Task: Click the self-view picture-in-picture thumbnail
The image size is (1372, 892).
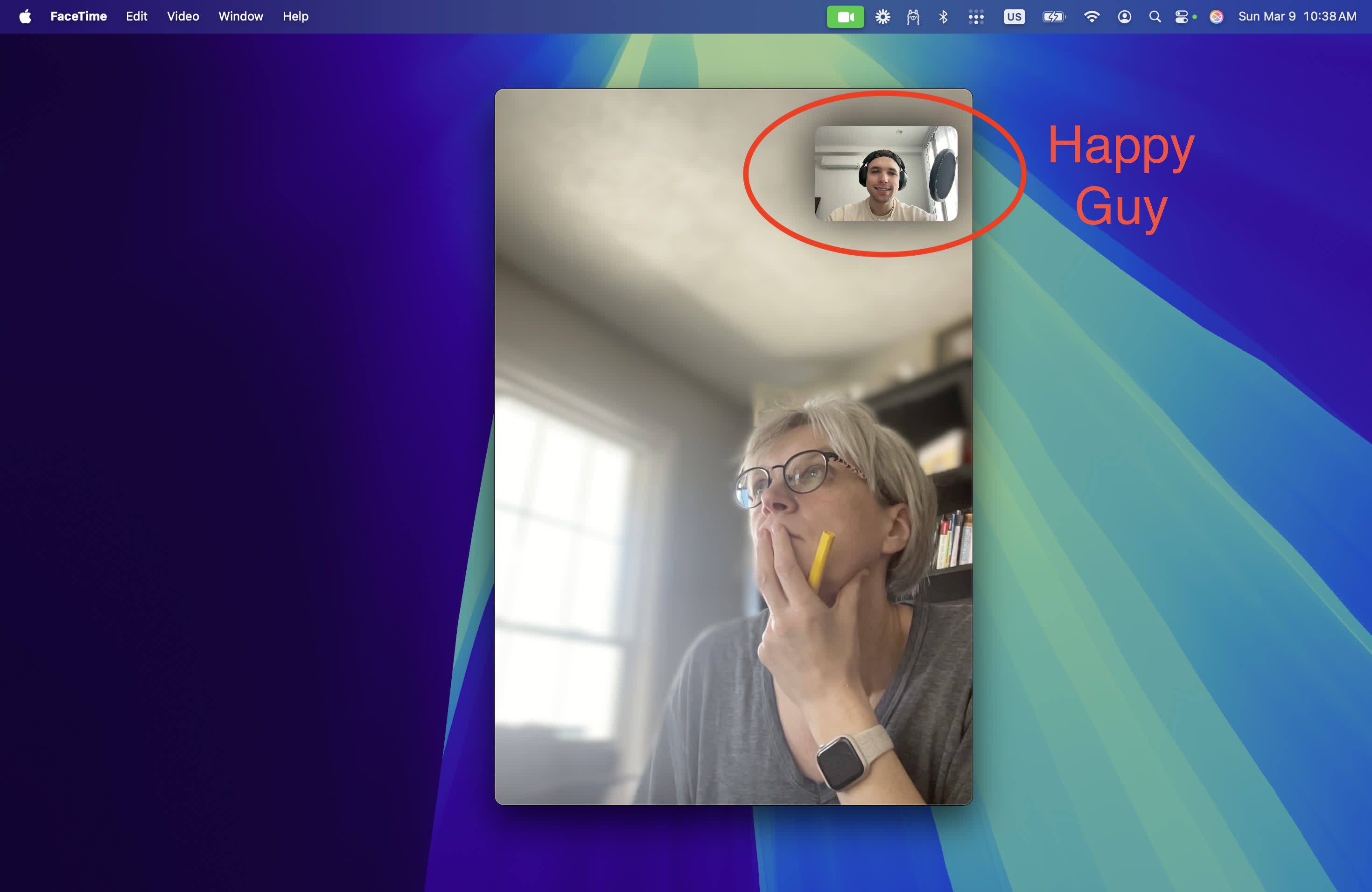Action: (x=885, y=174)
